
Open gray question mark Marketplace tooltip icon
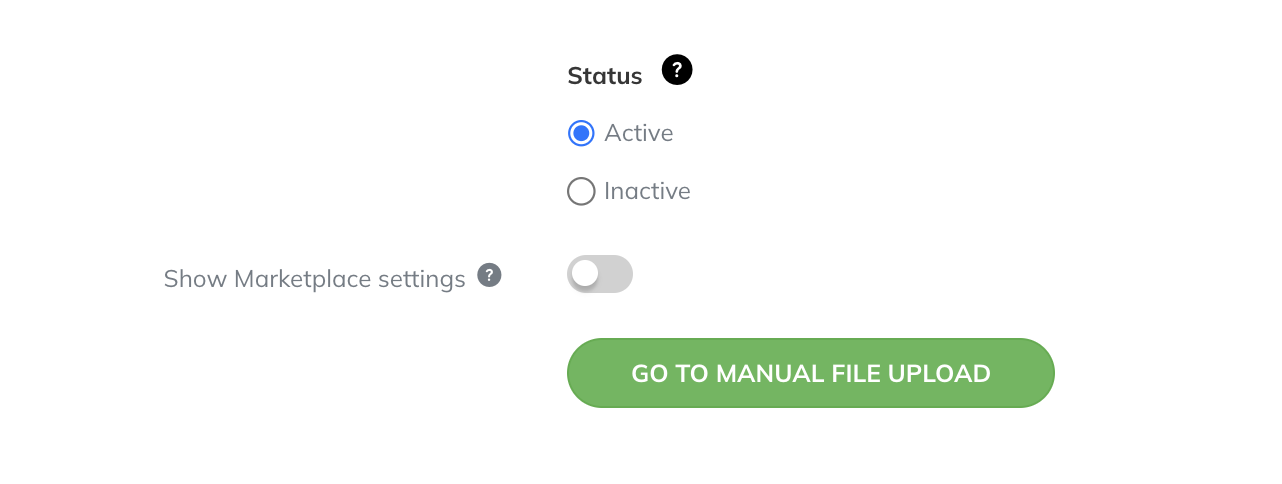click(x=489, y=275)
